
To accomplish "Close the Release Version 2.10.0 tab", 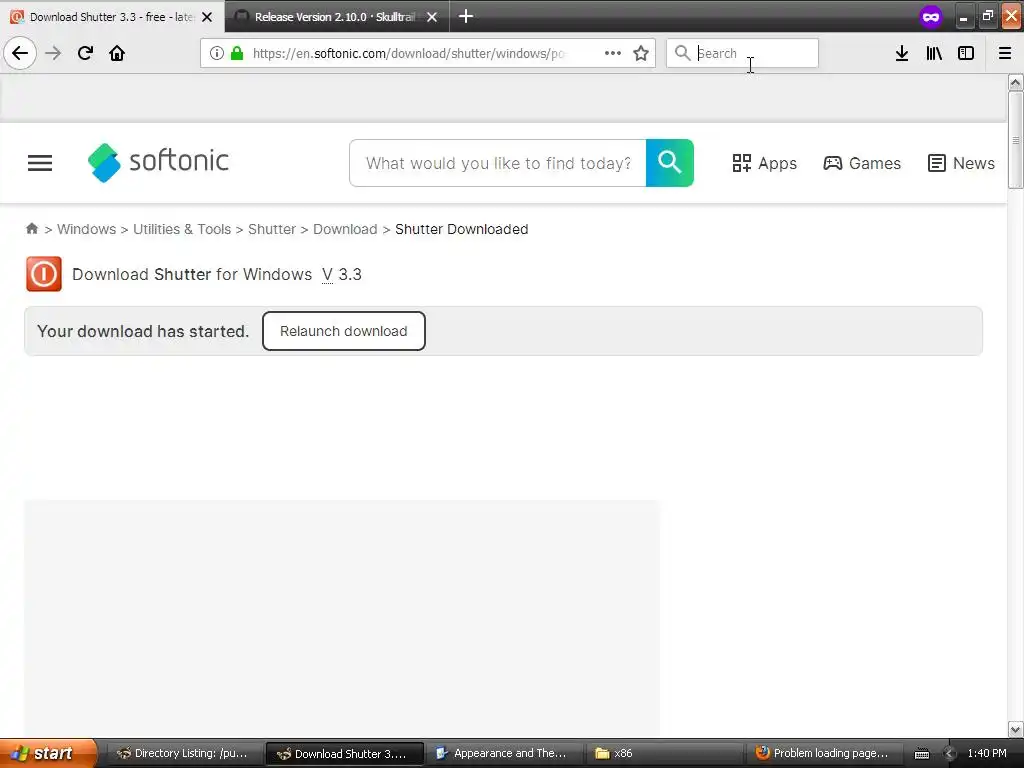I will (432, 17).
